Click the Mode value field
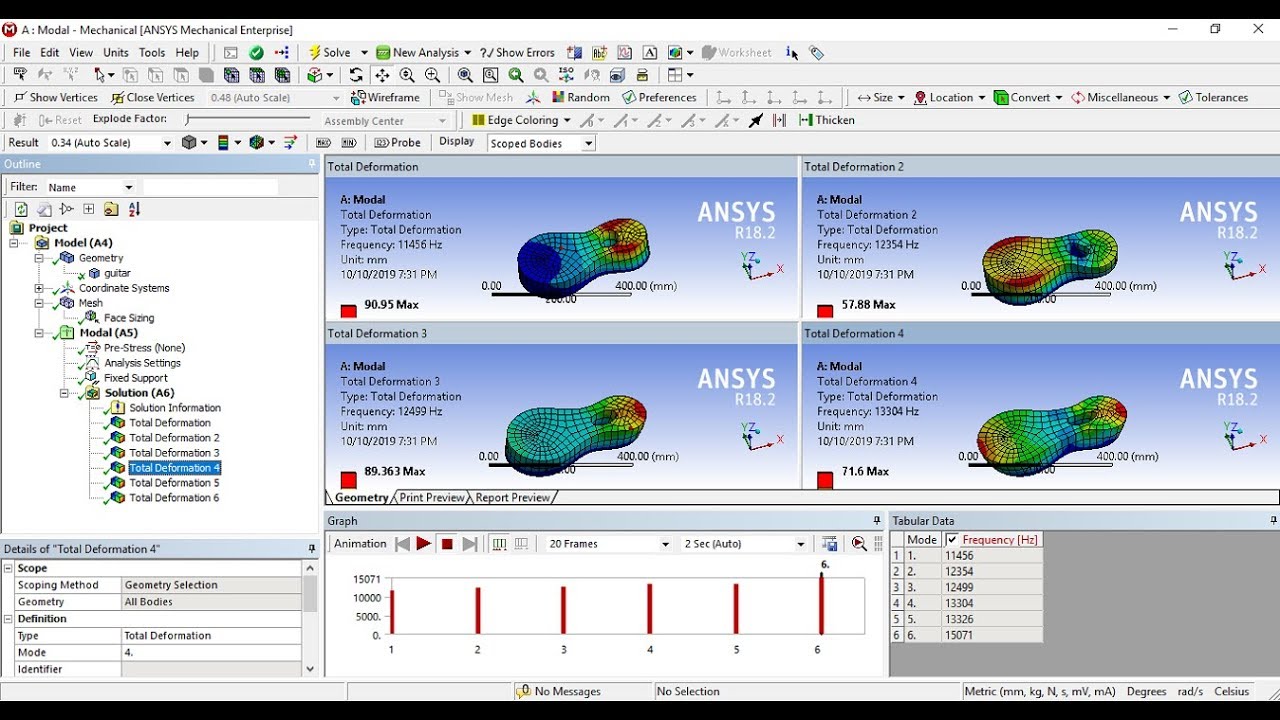The height and width of the screenshot is (720, 1280). coord(211,652)
